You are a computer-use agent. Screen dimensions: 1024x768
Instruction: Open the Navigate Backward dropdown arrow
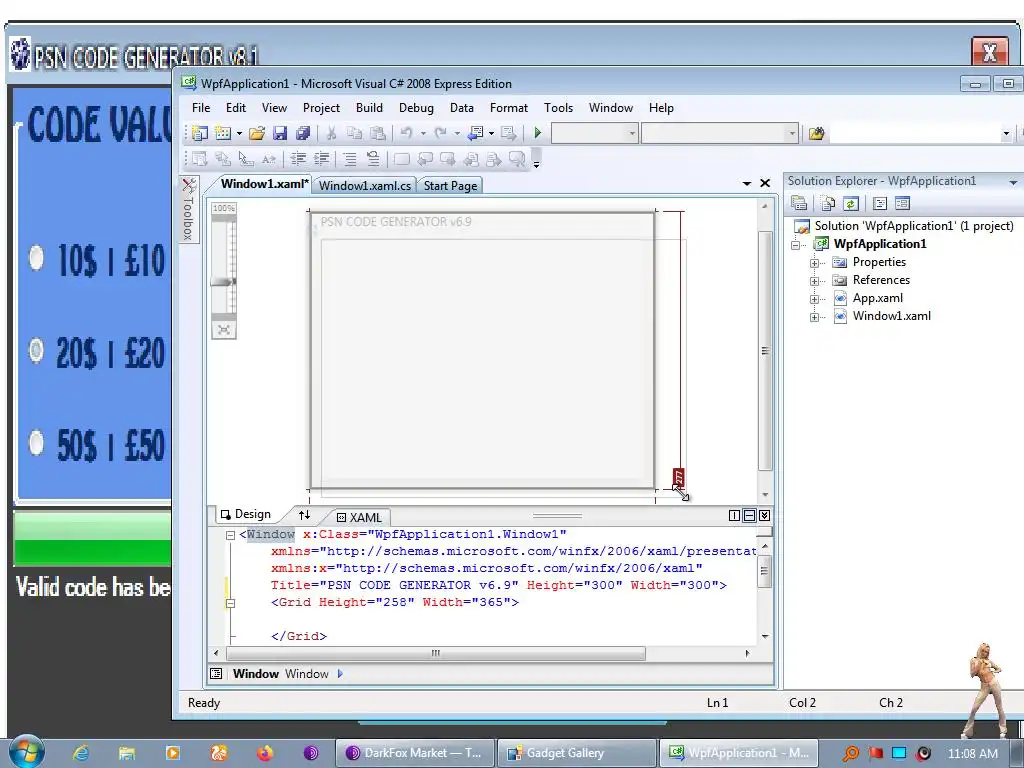(x=491, y=134)
